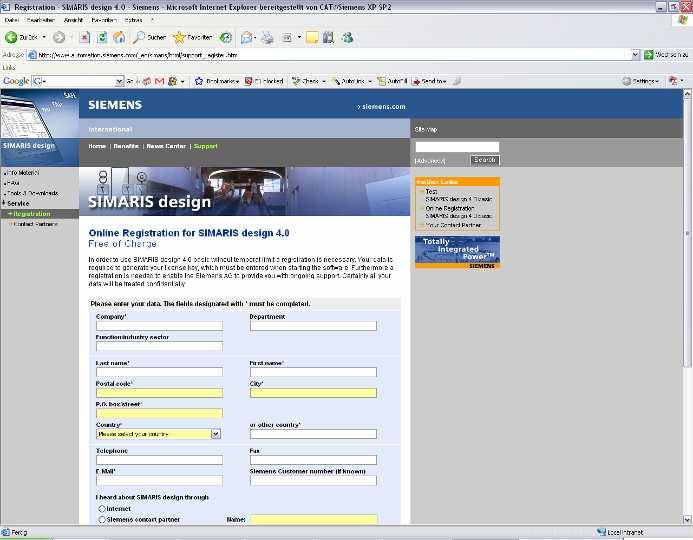Screen dimensions: 693x540
Task: Click the yellow note toolbar icon
Action: click(x=312, y=38)
